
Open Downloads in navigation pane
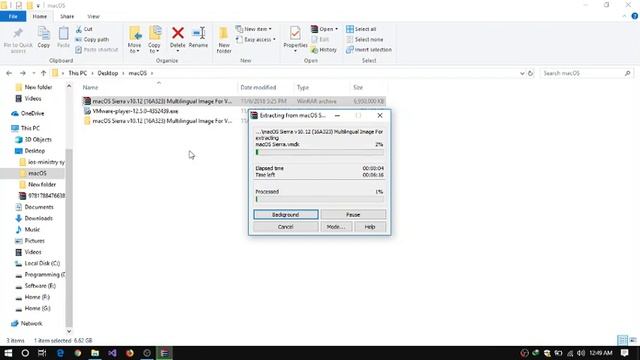coord(38,218)
